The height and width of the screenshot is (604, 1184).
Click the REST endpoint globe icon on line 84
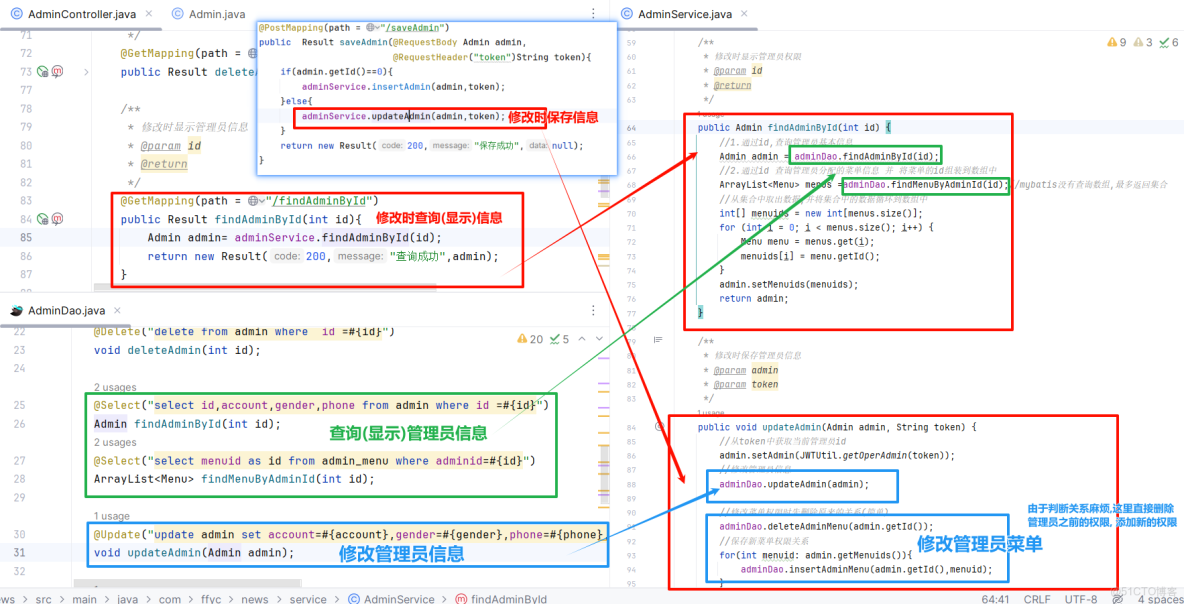(x=41, y=218)
